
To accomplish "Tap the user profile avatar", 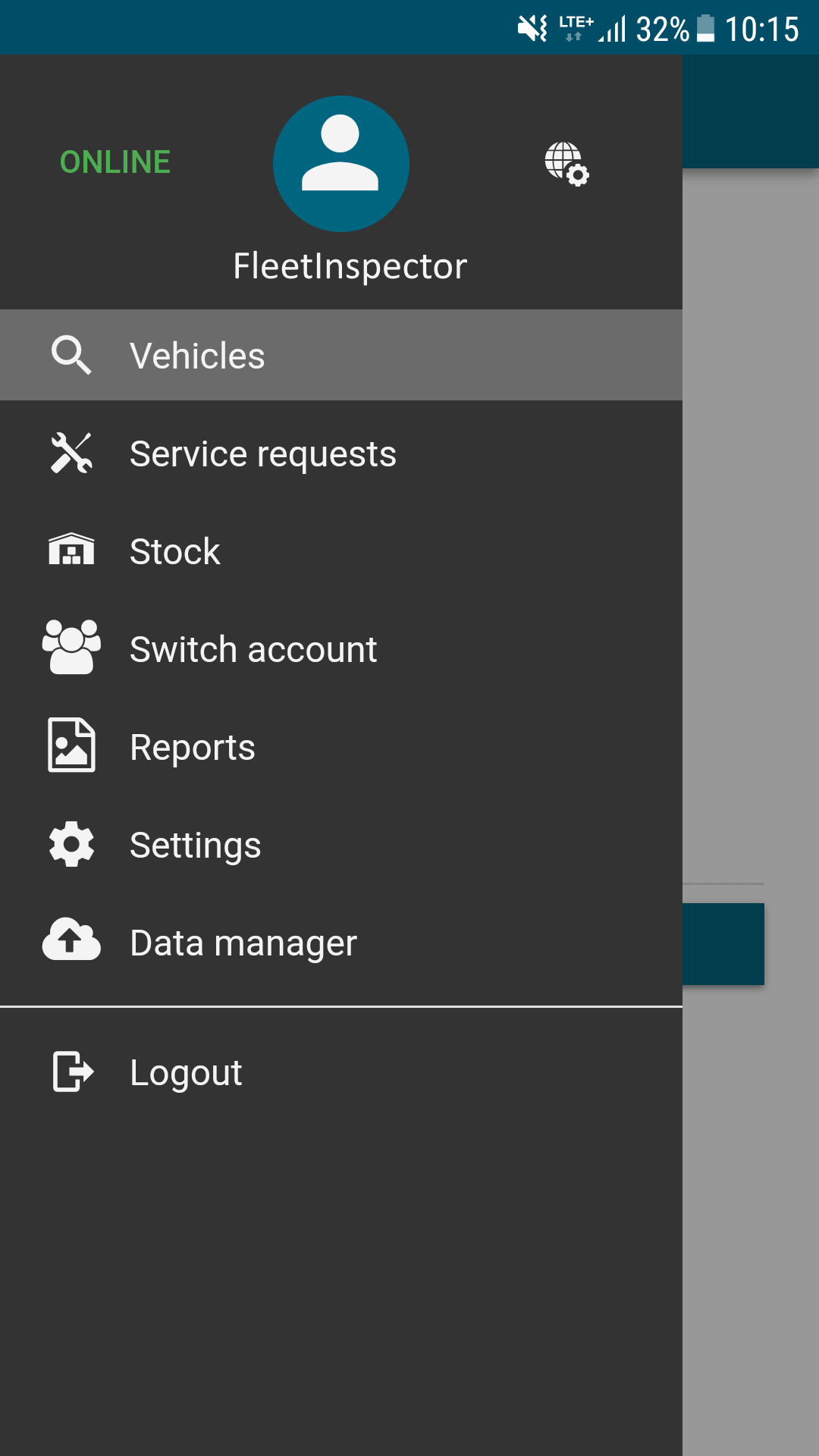I will pos(340,164).
